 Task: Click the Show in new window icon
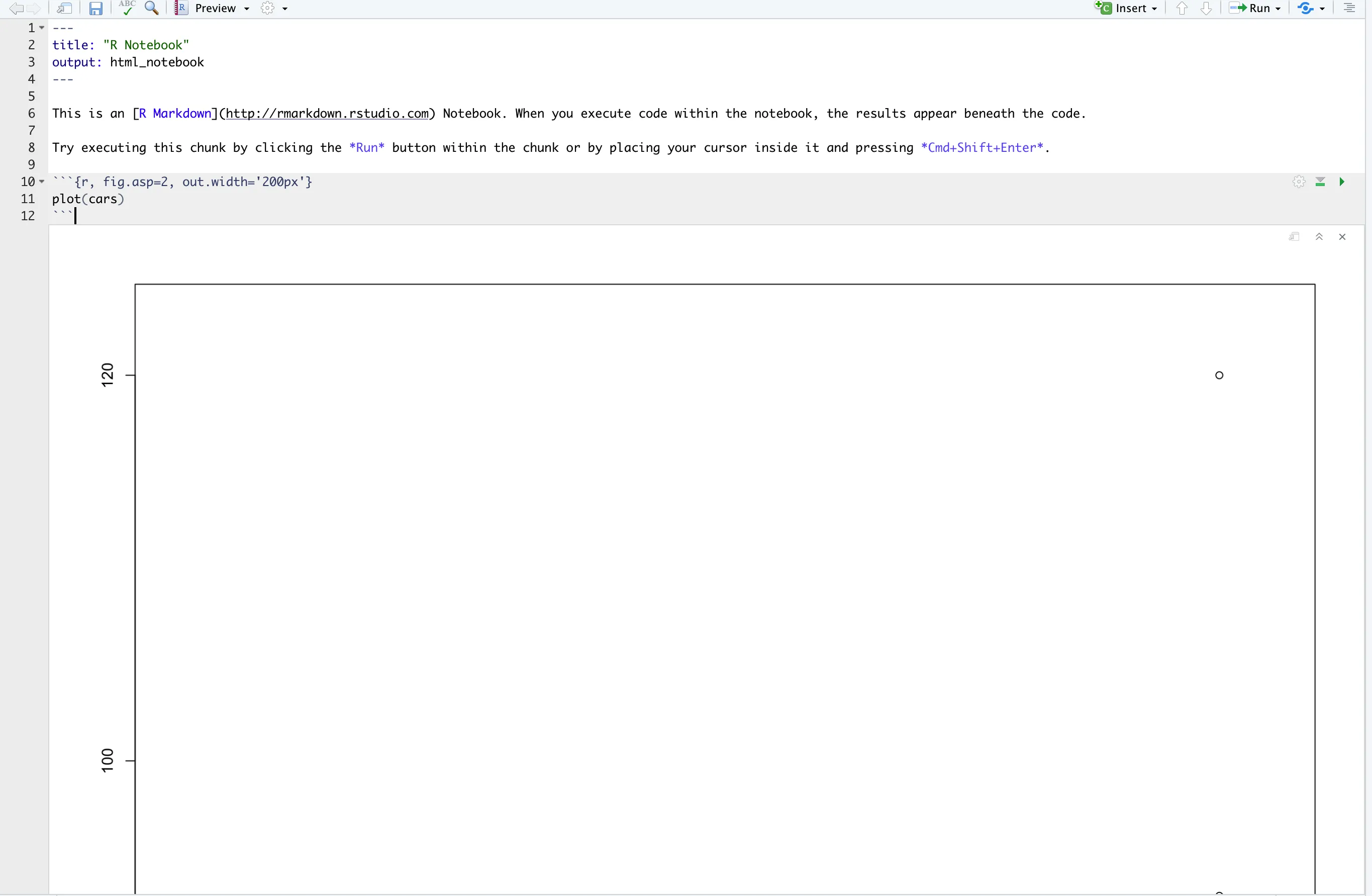[x=64, y=8]
